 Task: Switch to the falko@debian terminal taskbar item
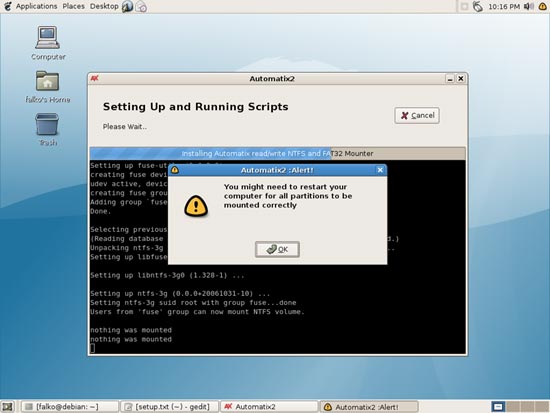pos(70,407)
